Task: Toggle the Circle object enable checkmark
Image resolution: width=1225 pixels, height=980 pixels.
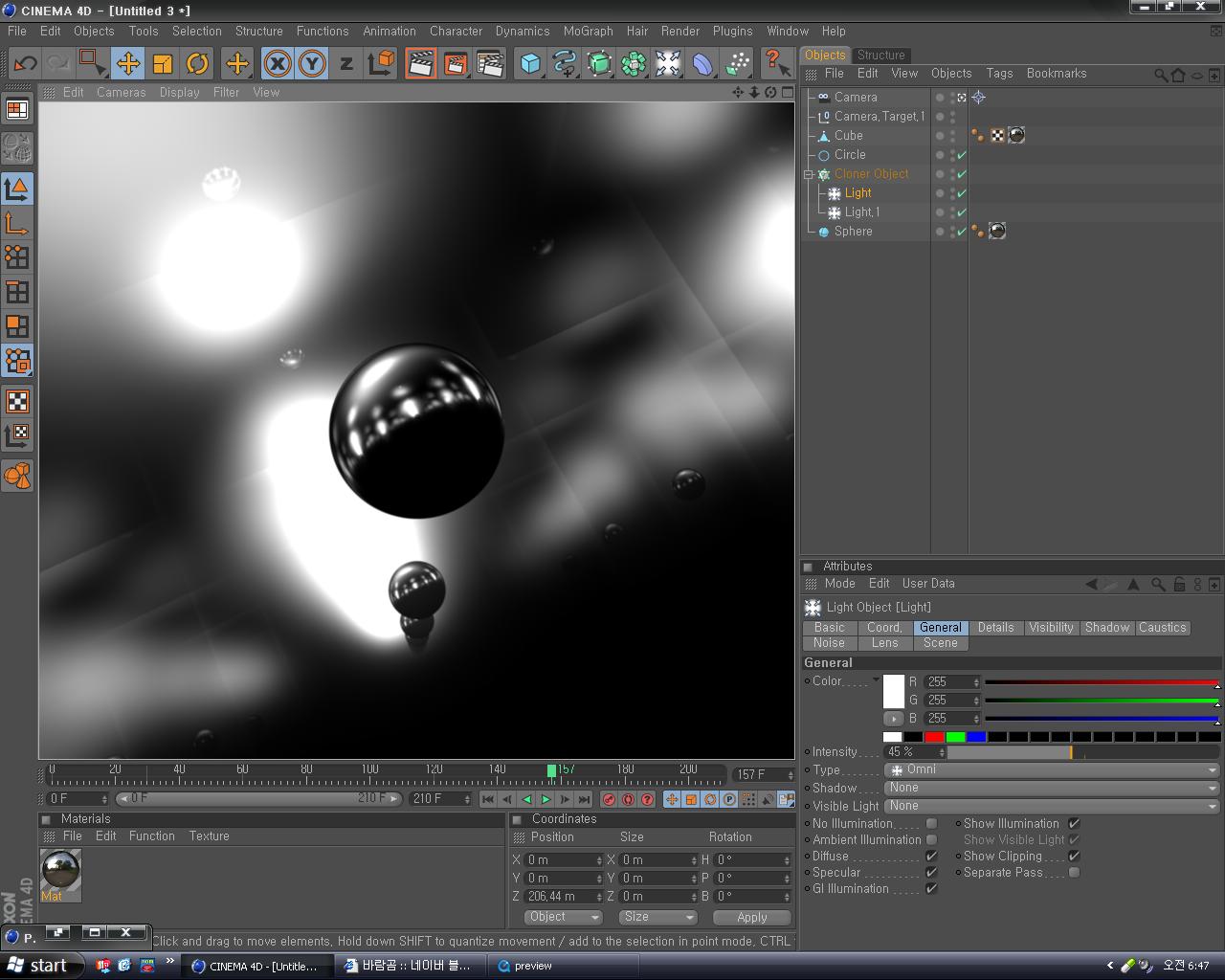Action: (962, 155)
